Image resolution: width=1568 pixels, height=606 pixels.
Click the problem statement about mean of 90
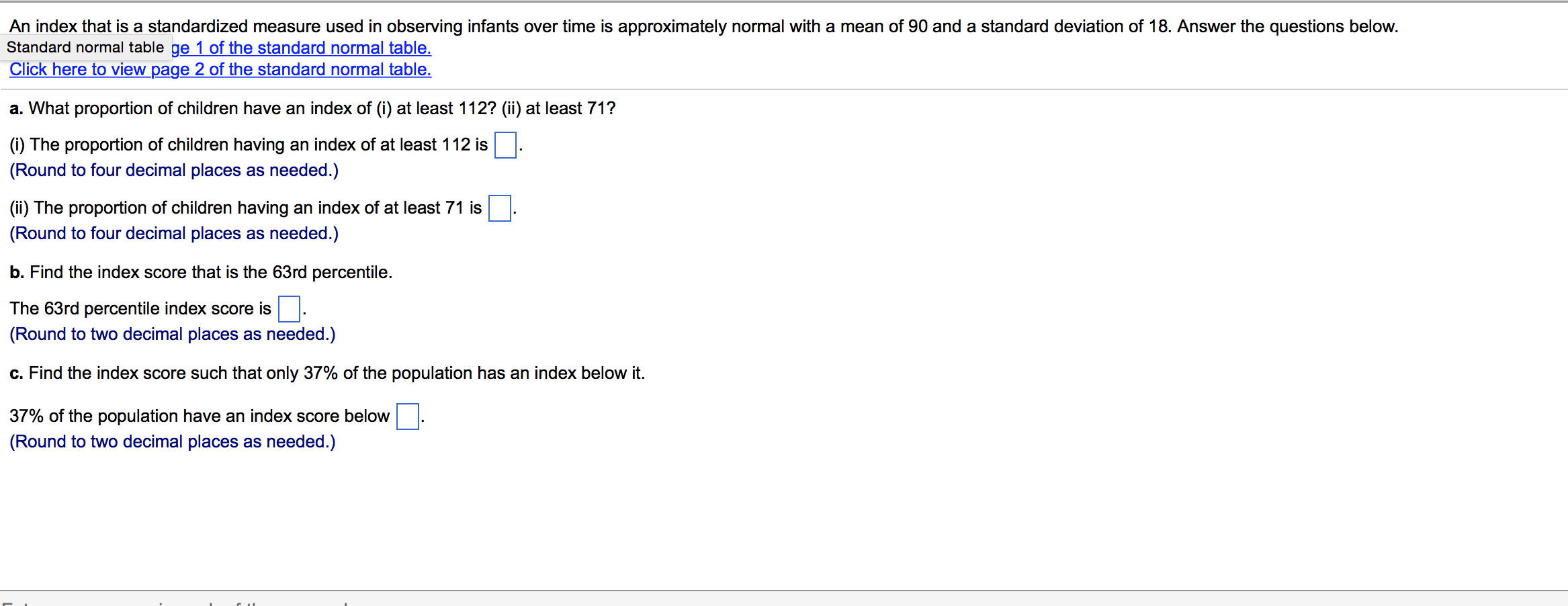click(x=703, y=27)
